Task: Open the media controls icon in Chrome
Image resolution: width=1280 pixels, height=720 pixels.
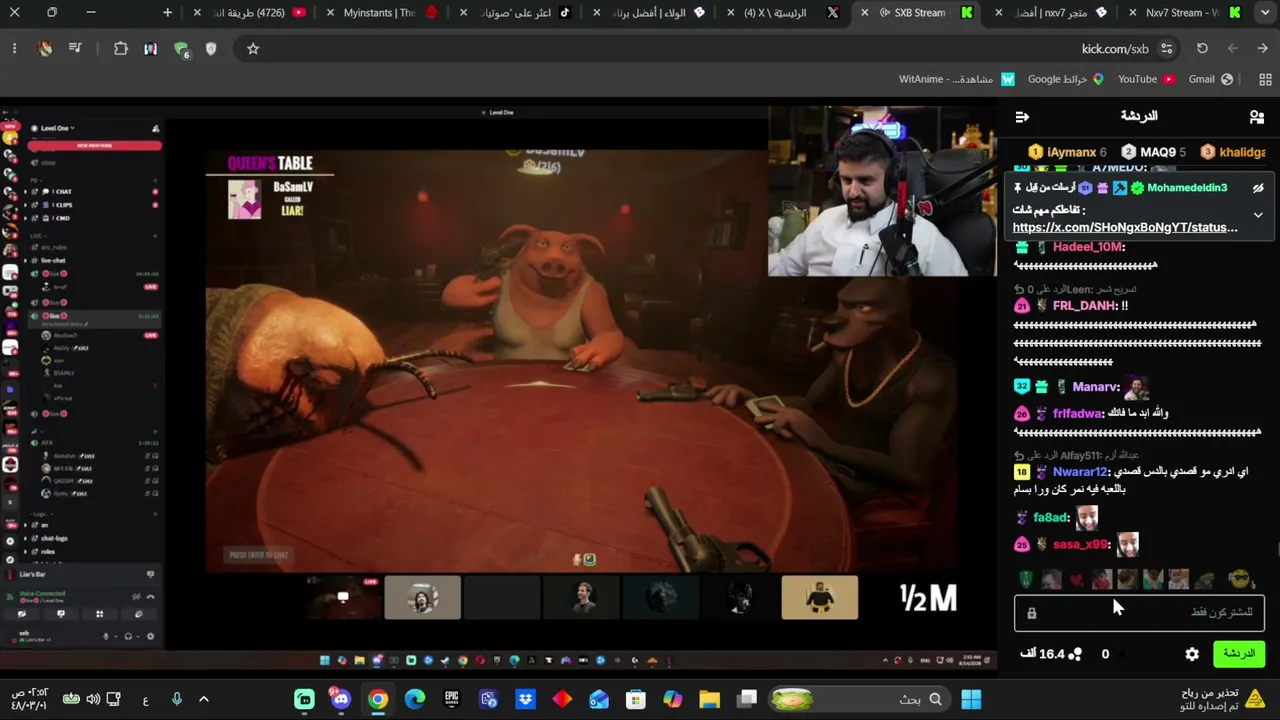Action: [75, 48]
